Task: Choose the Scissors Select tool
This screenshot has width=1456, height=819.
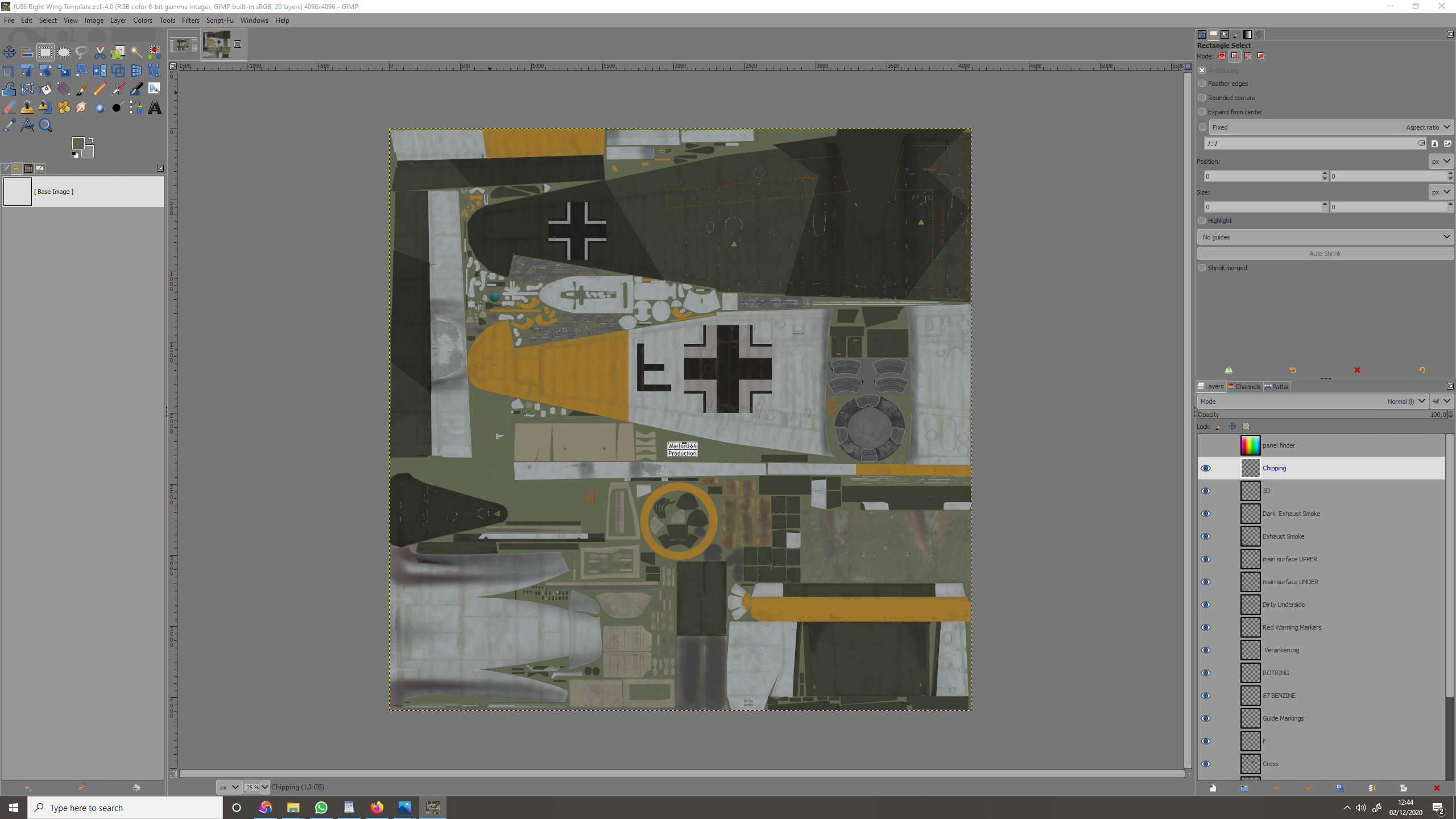Action: pyautogui.click(x=100, y=53)
